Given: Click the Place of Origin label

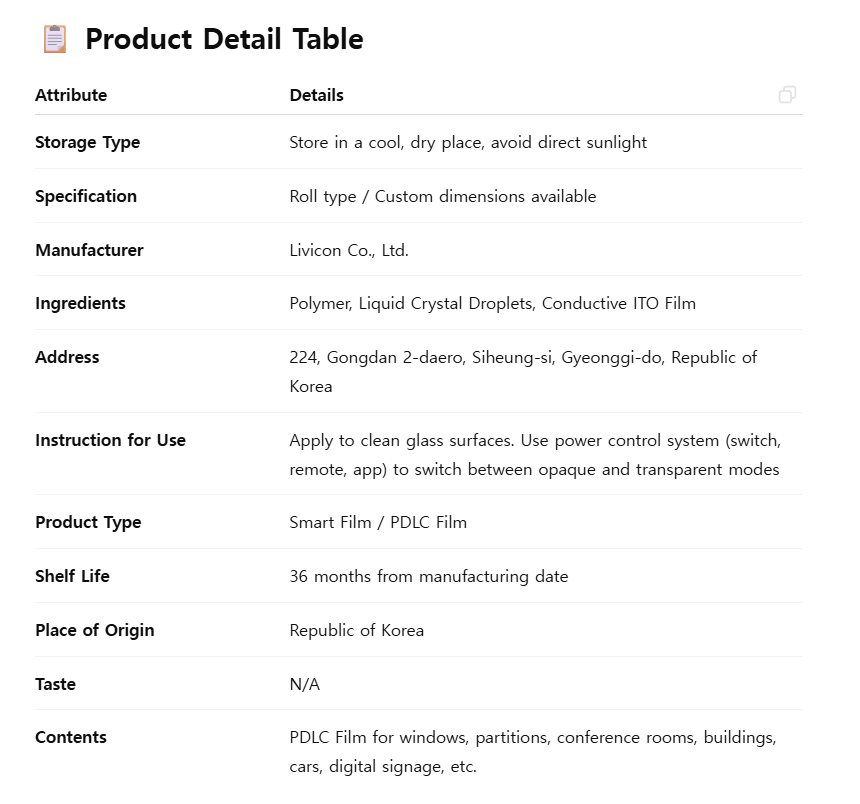Looking at the screenshot, I should coord(95,630).
